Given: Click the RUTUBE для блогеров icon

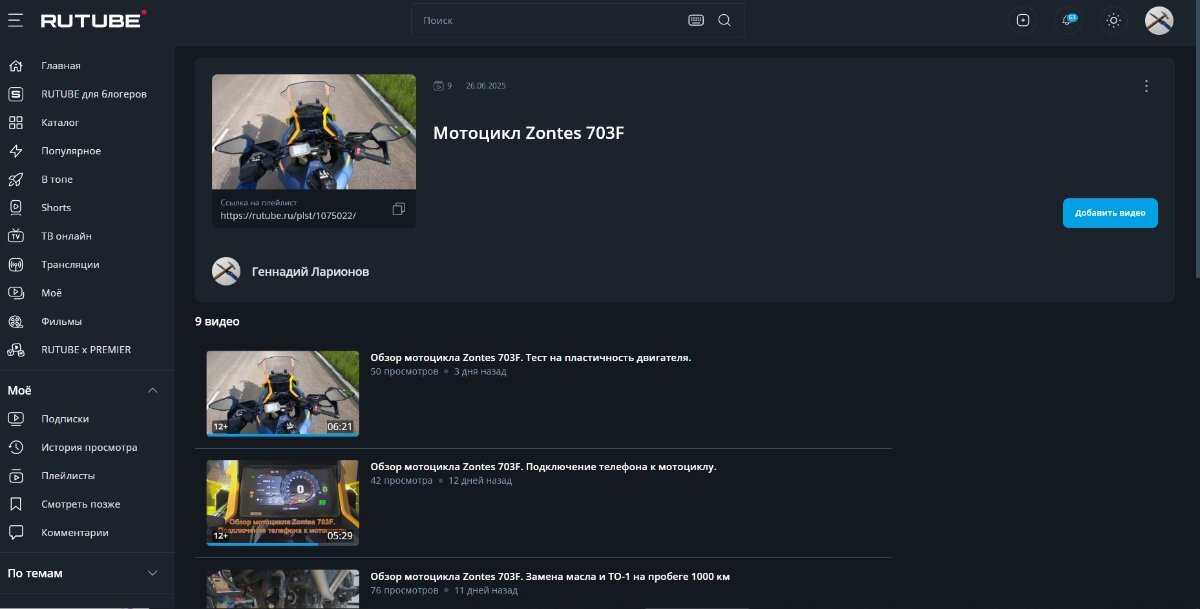Looking at the screenshot, I should point(15,94).
